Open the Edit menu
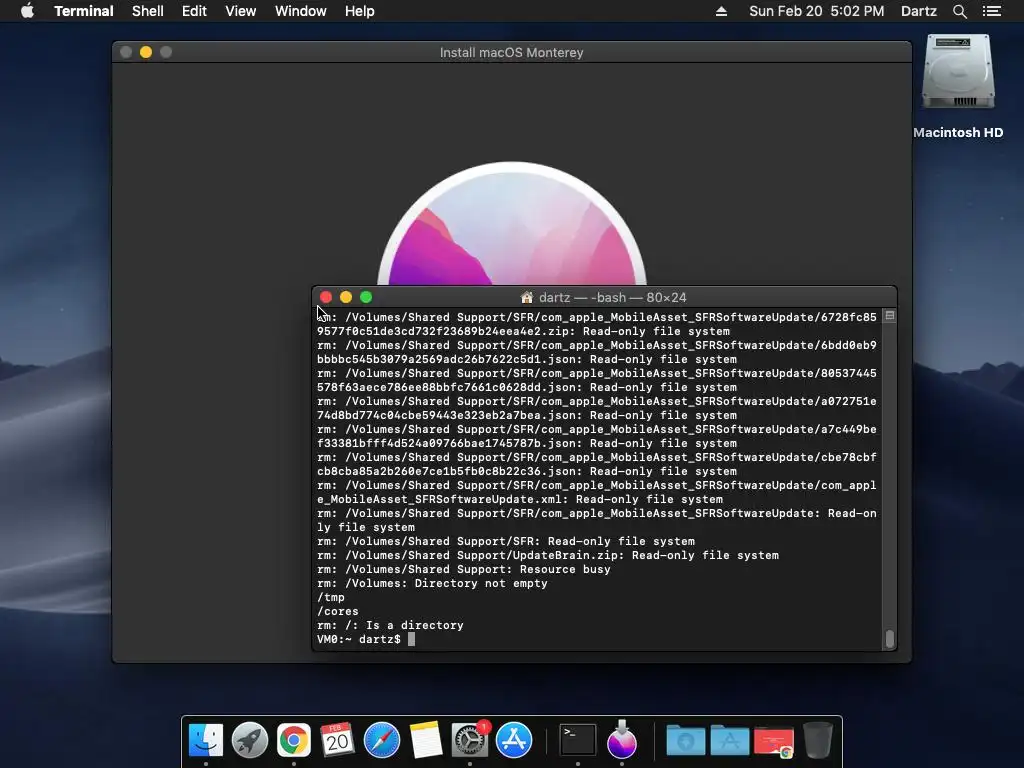Viewport: 1024px width, 768px height. tap(194, 11)
